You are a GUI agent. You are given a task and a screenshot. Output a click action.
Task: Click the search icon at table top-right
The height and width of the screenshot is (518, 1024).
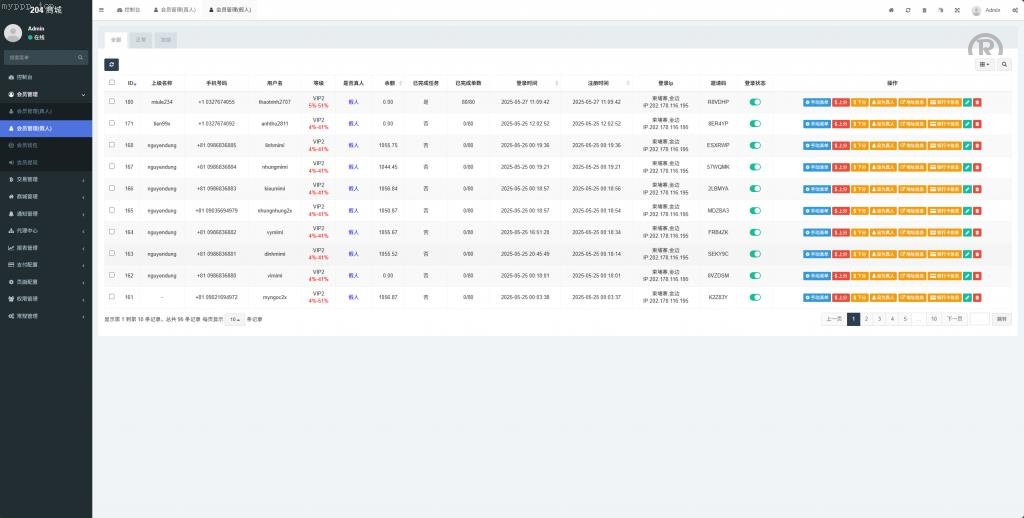(x=1005, y=64)
